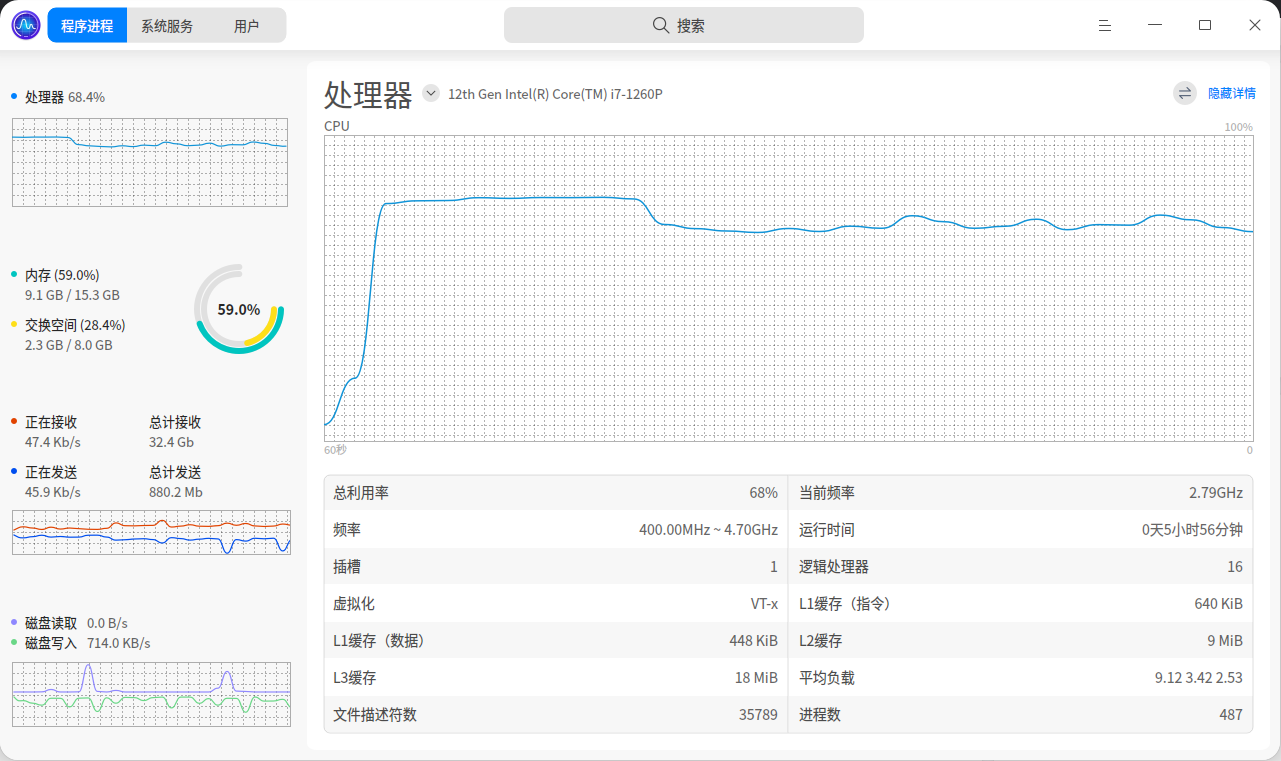
Task: Click the 逻辑处理器 16 row
Action: [1021, 567]
